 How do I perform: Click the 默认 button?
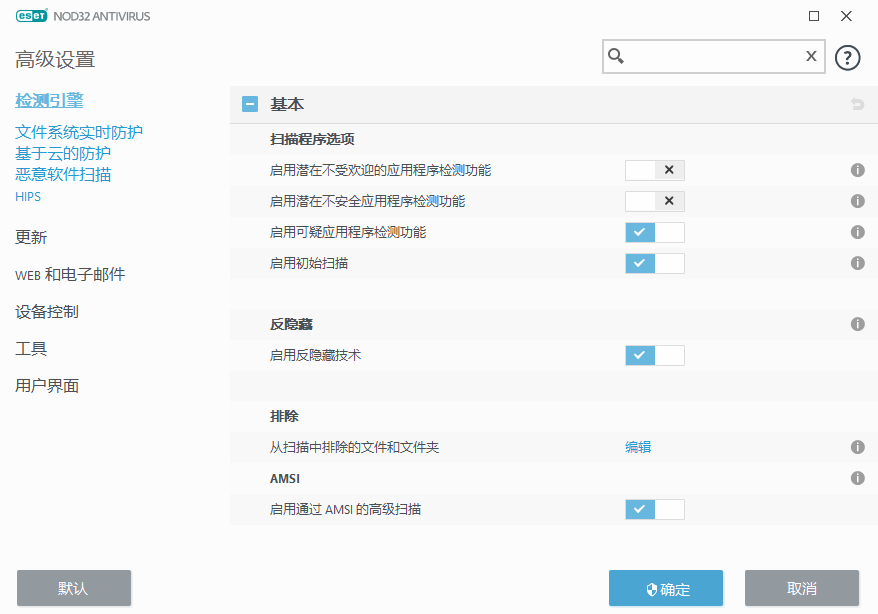tap(74, 588)
